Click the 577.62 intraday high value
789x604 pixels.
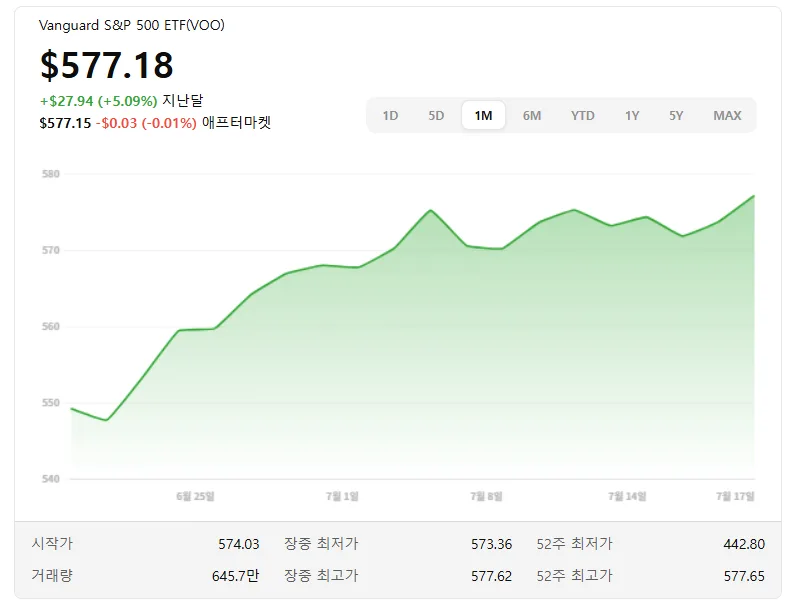point(492,576)
